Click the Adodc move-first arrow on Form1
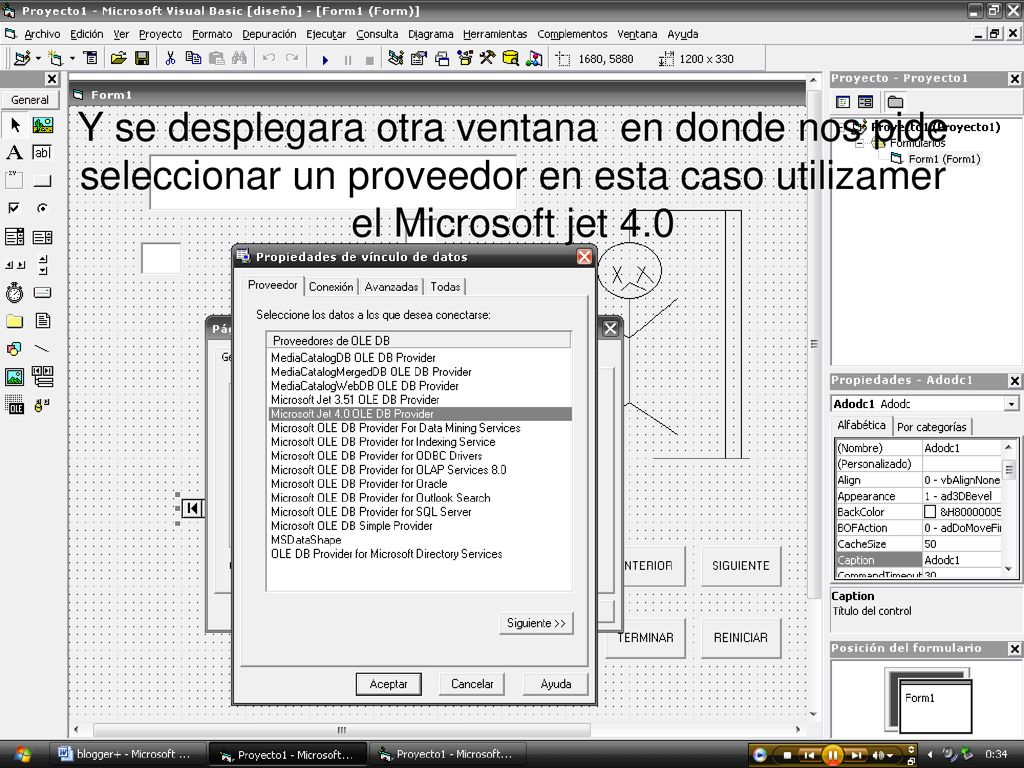Screen dimensions: 1024x768 (x=192, y=508)
